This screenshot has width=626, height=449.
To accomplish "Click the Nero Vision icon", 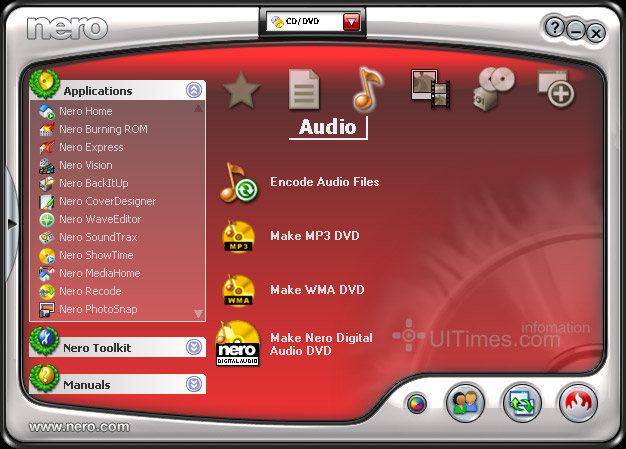I will [47, 166].
